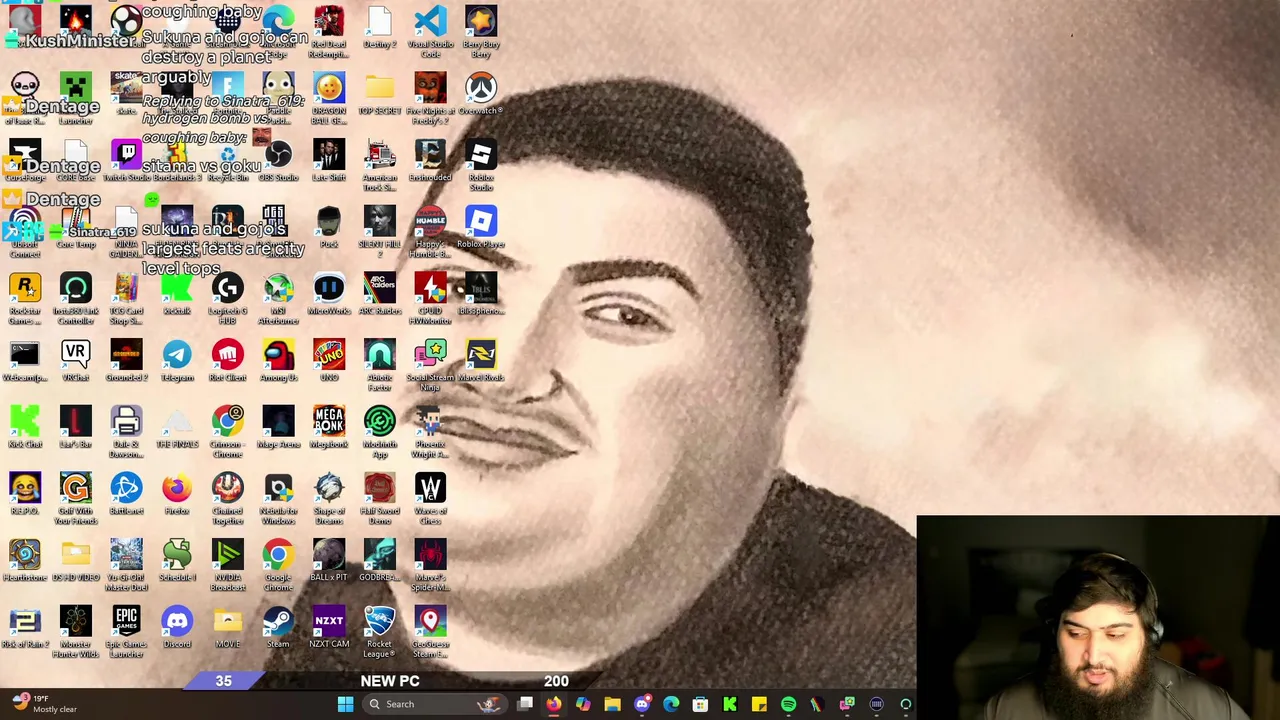Image resolution: width=1280 pixels, height=720 pixels.
Task: Launch the Puck game icon
Action: [x=329, y=228]
